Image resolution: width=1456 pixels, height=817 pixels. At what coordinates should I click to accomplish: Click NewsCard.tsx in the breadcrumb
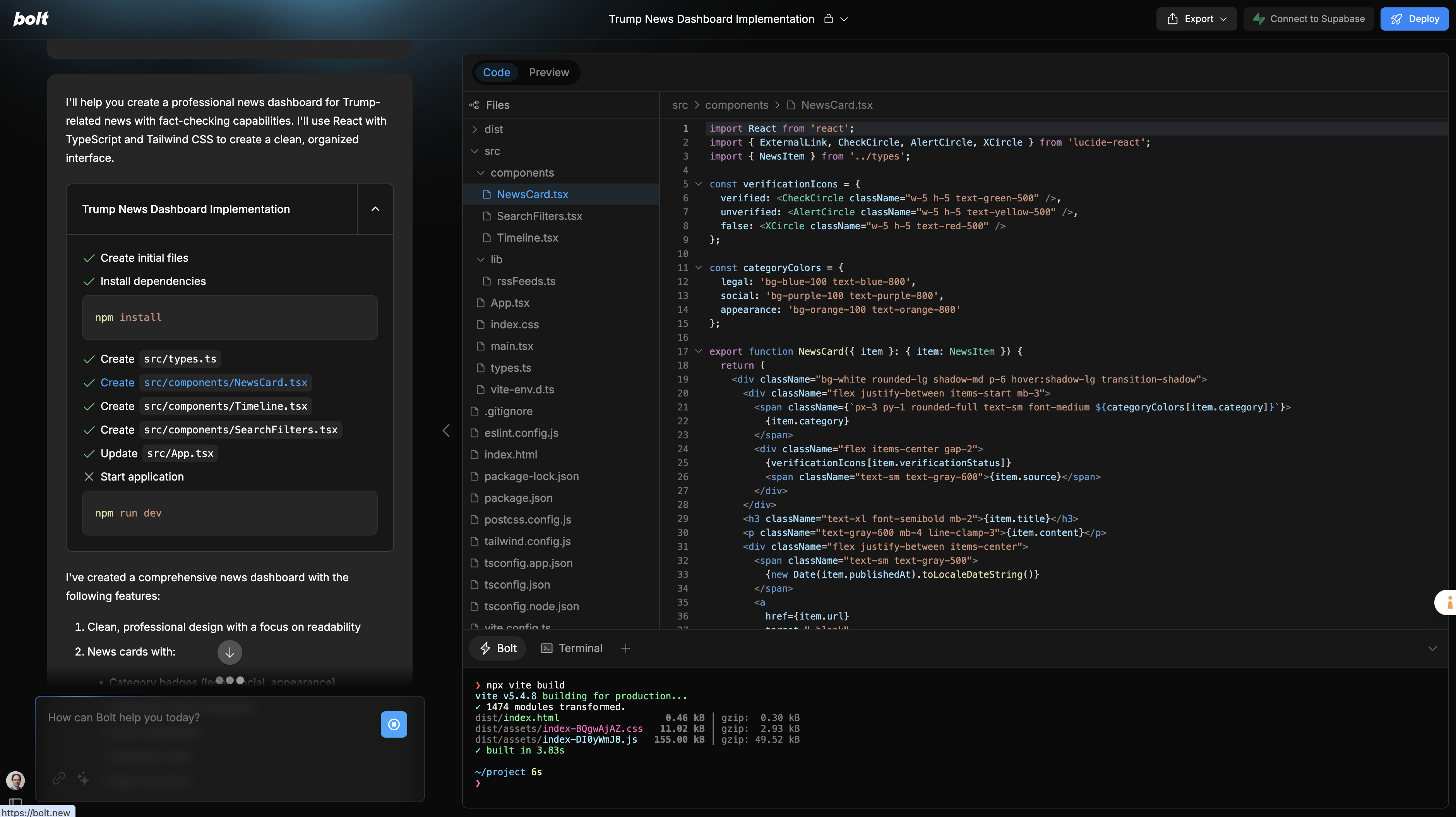(x=836, y=105)
